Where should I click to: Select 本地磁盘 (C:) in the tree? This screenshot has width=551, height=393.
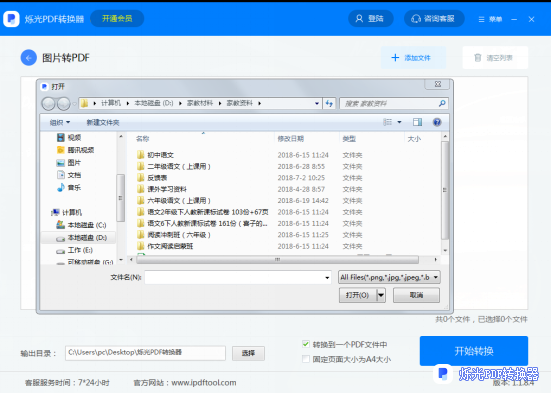pyautogui.click(x=82, y=225)
